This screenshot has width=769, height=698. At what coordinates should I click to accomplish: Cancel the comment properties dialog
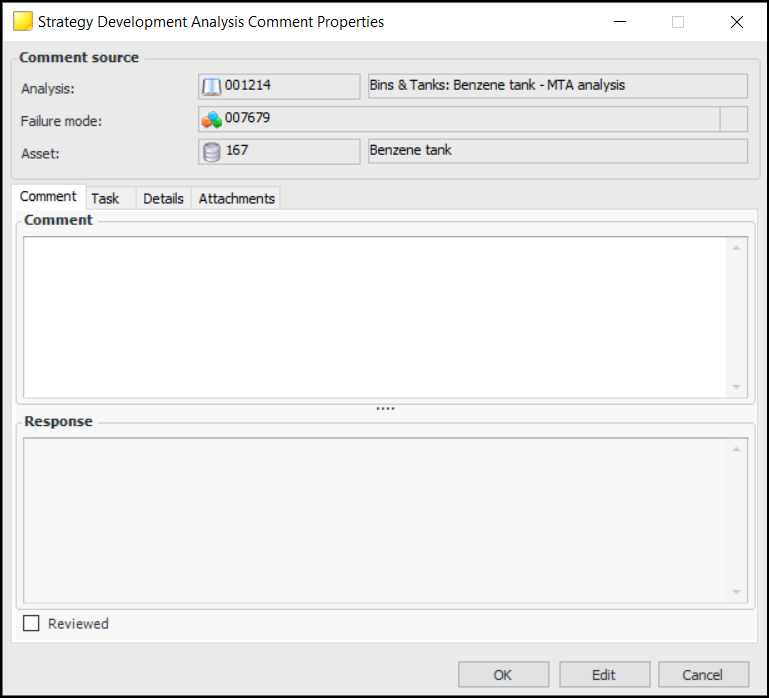coord(703,675)
